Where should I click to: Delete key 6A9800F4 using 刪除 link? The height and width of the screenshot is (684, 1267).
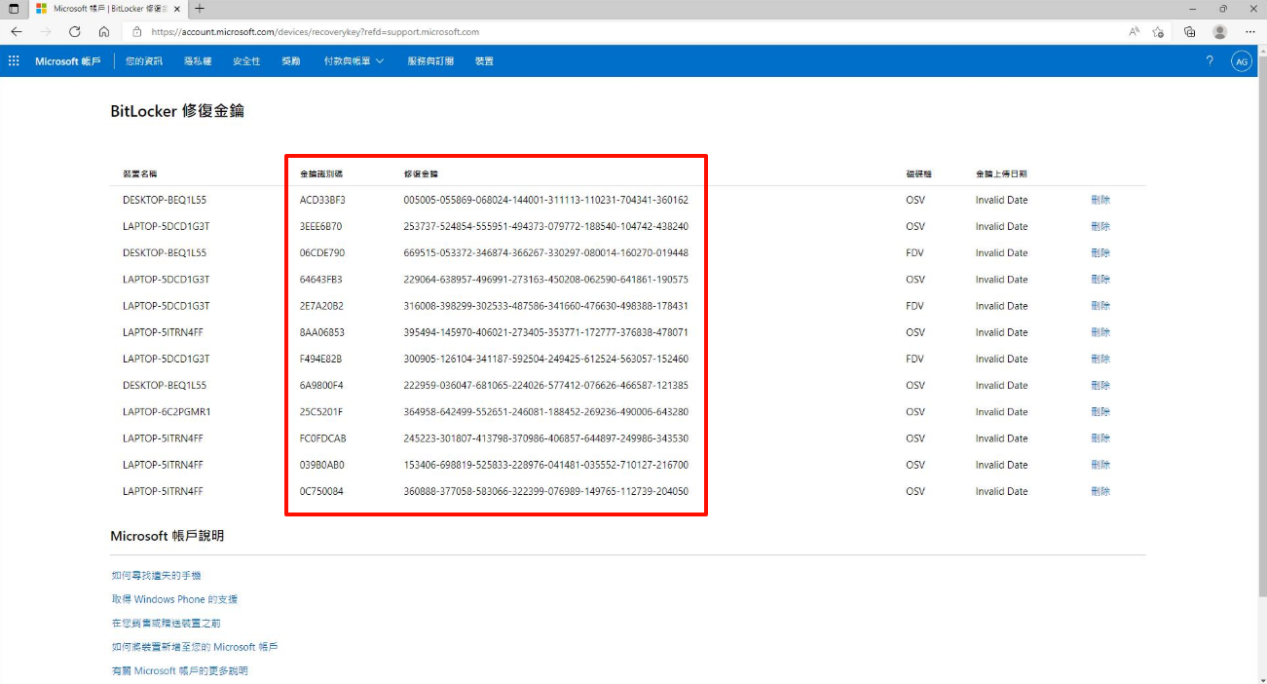click(x=1100, y=385)
